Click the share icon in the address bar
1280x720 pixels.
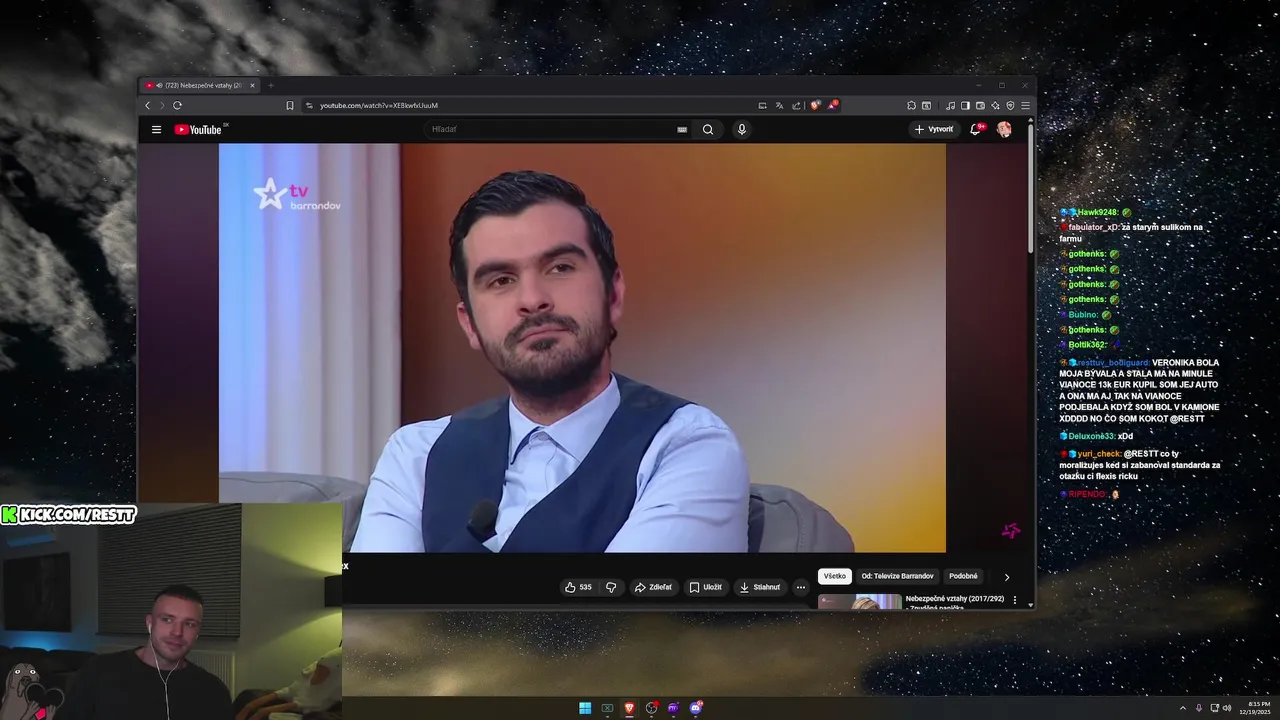pos(796,105)
